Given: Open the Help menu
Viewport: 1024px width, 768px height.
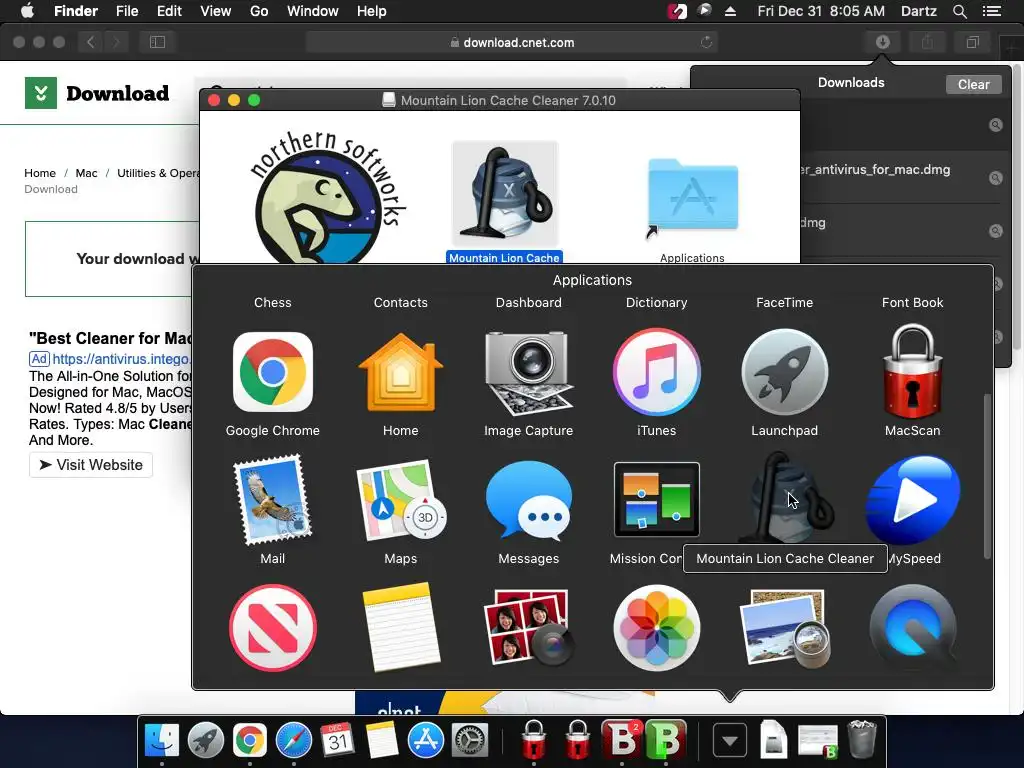Looking at the screenshot, I should click(372, 11).
